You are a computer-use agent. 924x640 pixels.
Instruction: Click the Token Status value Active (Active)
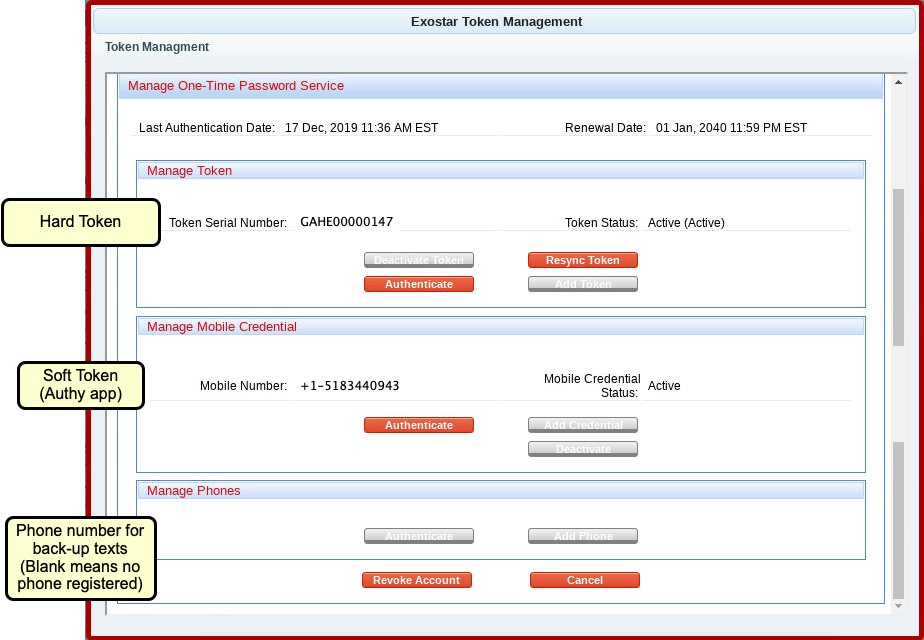coord(686,223)
